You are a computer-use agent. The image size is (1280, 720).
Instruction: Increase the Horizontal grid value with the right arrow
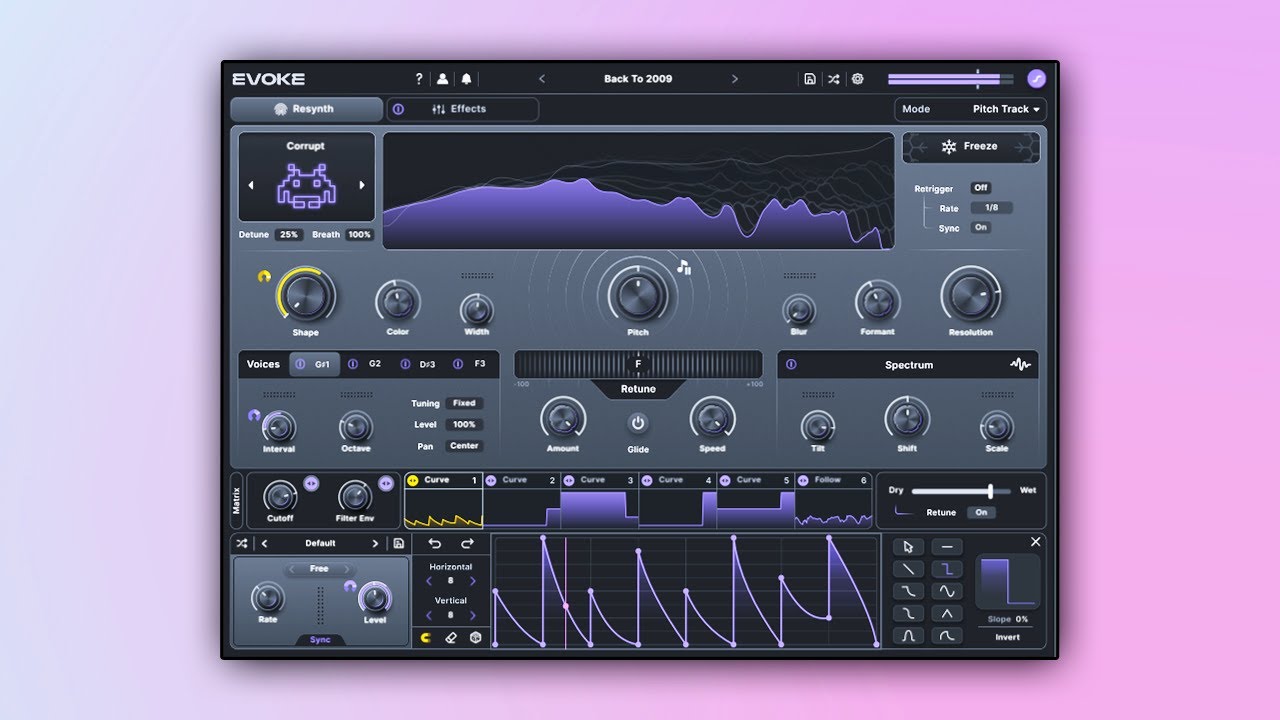pyautogui.click(x=472, y=581)
